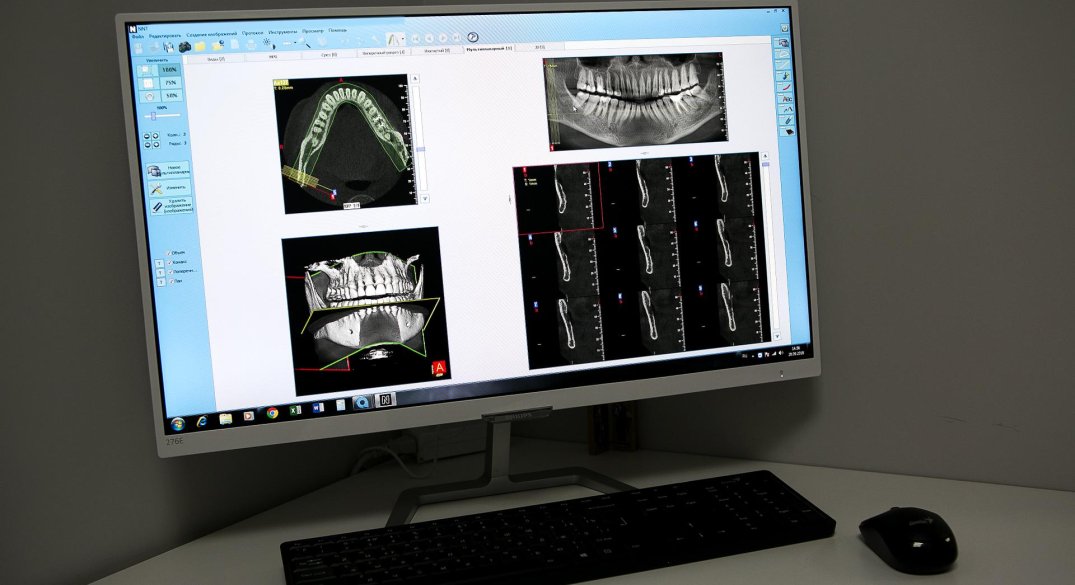
Task: Click the Удалить изображение button
Action: tap(171, 206)
